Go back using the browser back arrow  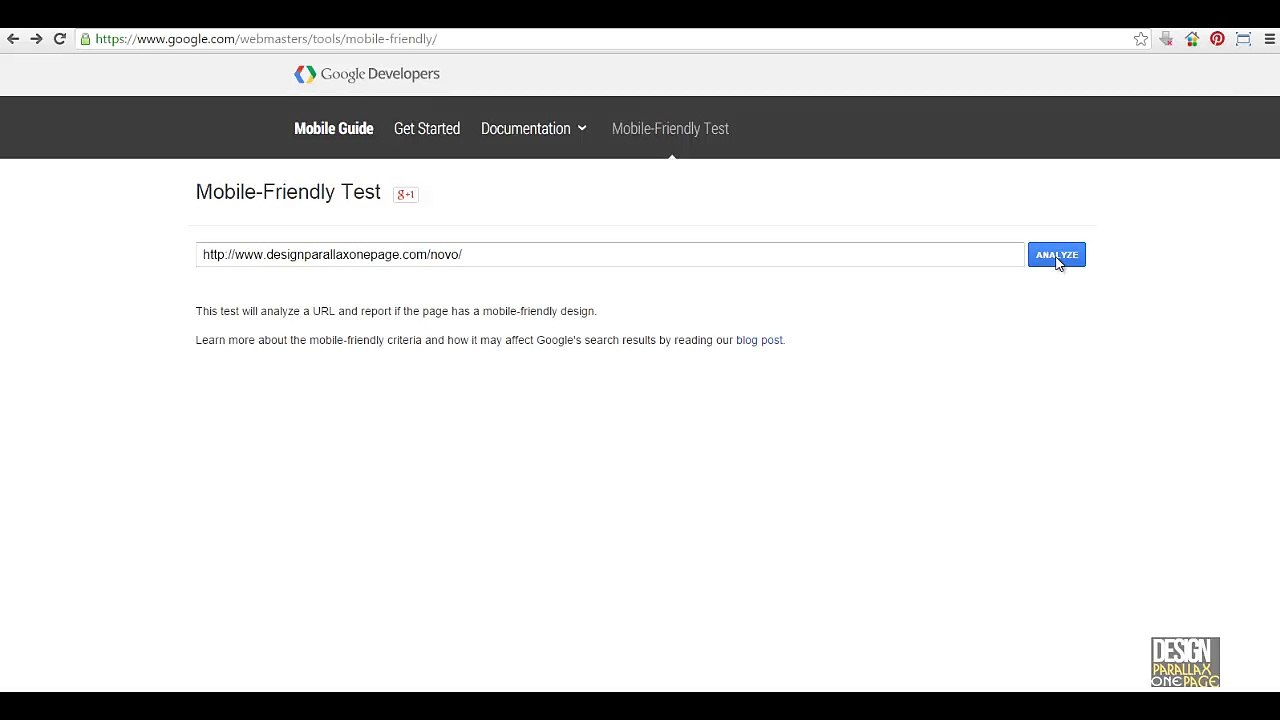pyautogui.click(x=13, y=39)
